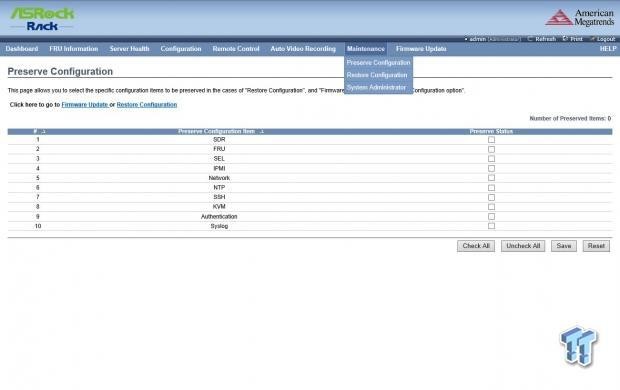Follow the Firmware Update hyperlink in text
The image size is (620, 390).
click(85, 104)
